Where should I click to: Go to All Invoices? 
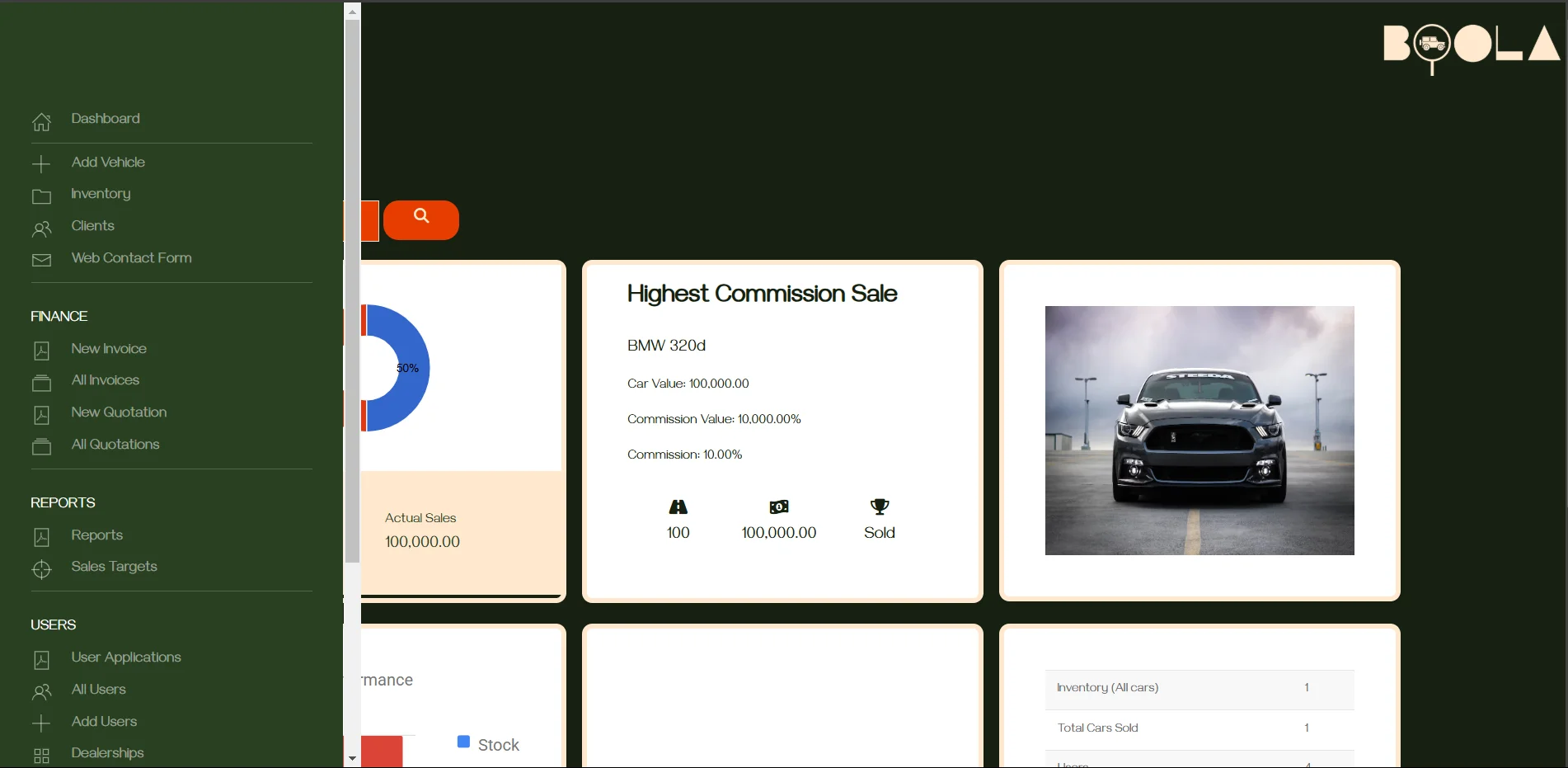(x=106, y=380)
